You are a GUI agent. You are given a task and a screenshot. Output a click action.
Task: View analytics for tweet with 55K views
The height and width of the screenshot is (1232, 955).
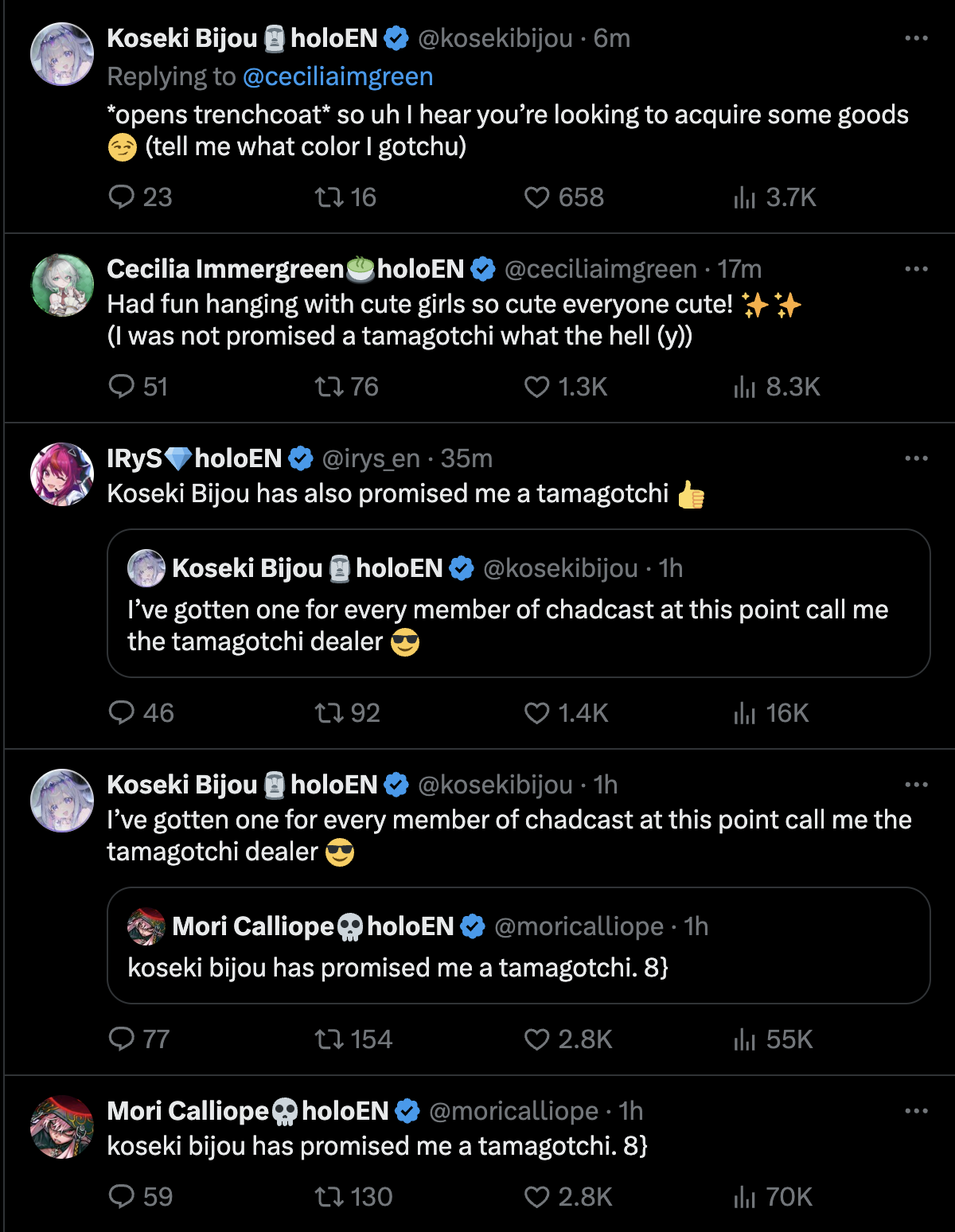click(x=772, y=1039)
